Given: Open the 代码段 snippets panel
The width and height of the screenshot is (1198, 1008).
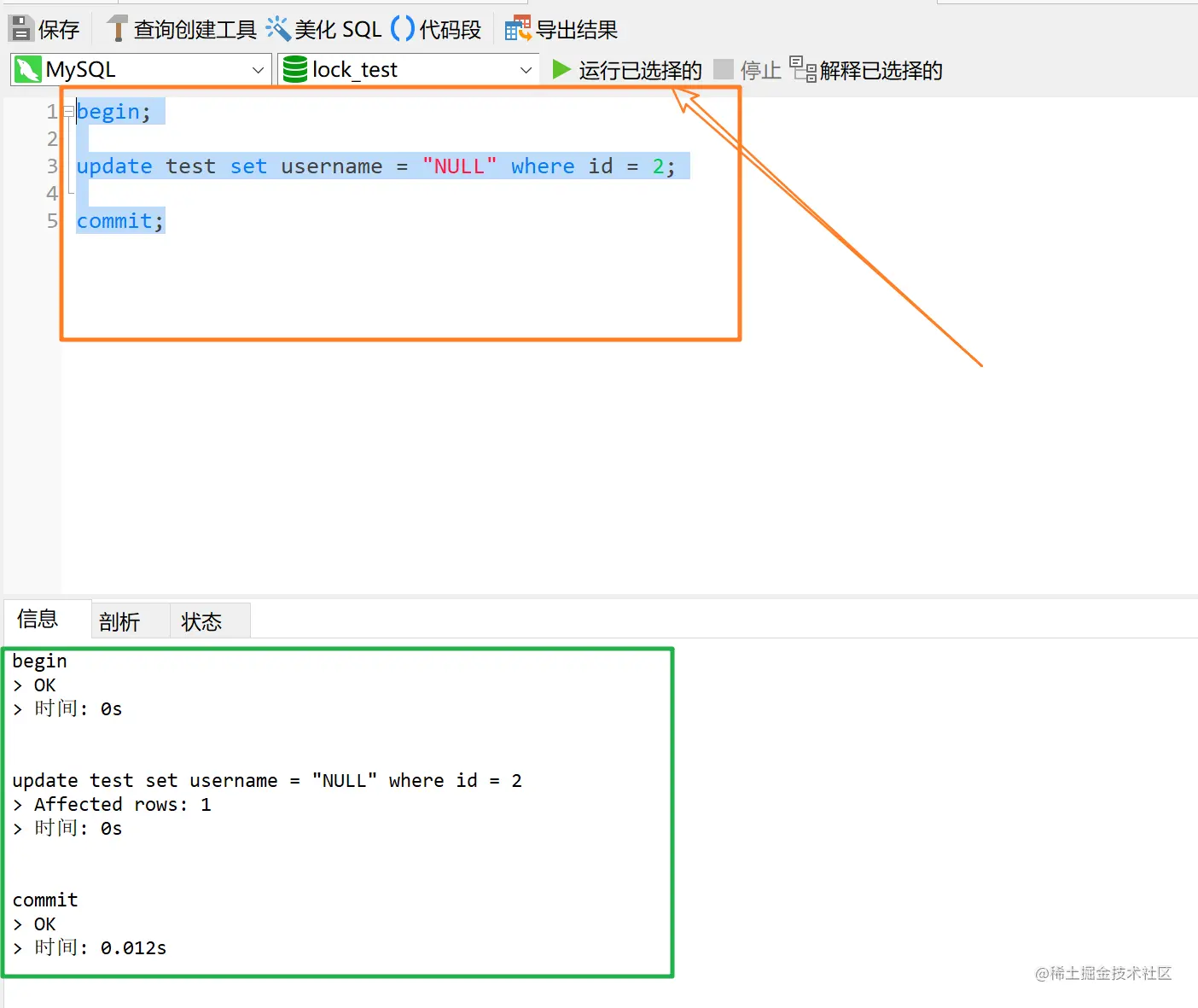Looking at the screenshot, I should point(451,30).
